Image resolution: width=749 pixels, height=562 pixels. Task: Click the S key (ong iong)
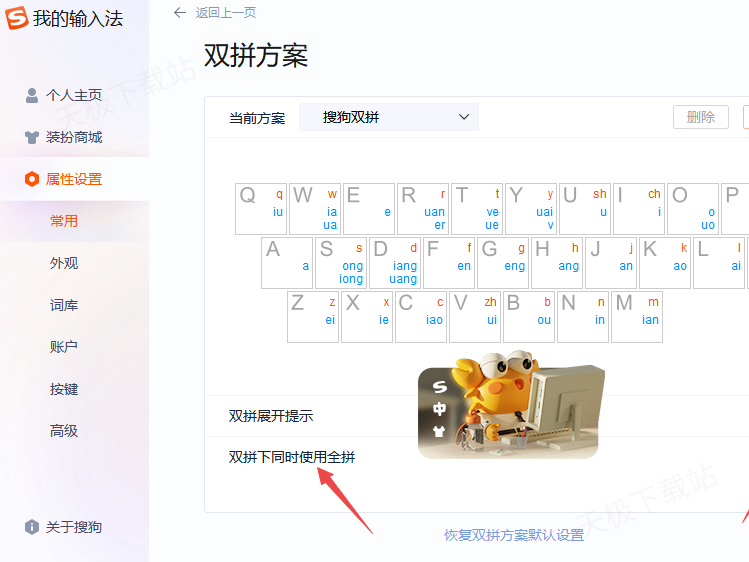341,263
